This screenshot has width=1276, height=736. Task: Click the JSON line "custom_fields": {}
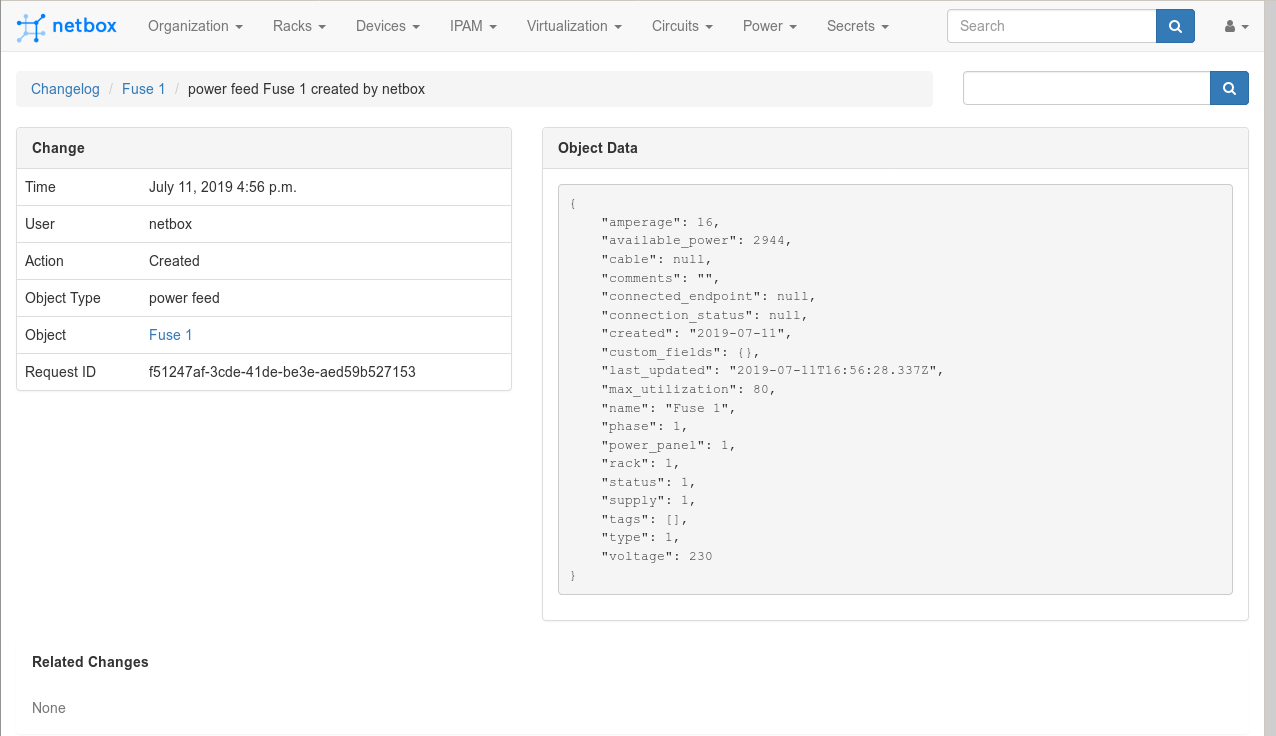point(681,352)
